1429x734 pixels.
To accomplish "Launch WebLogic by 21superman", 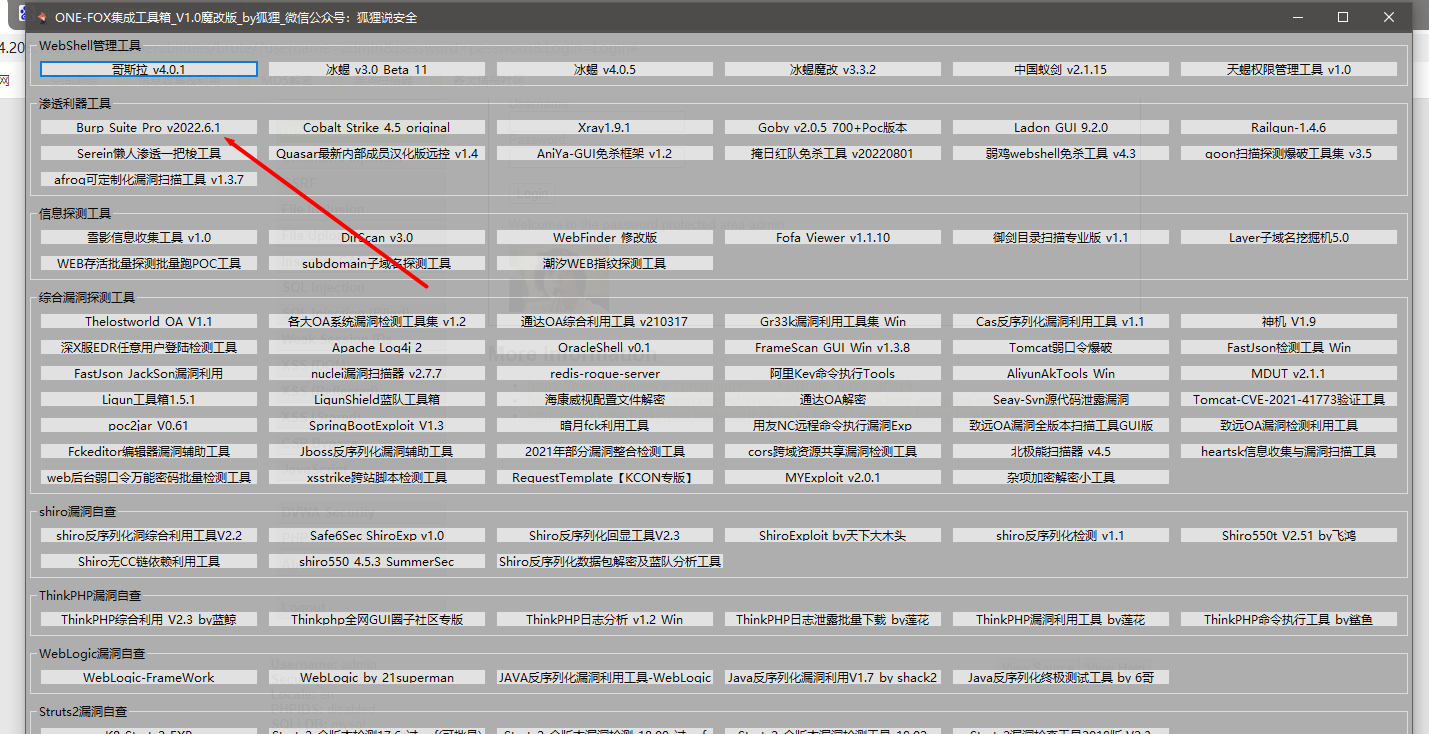I will [x=377, y=678].
